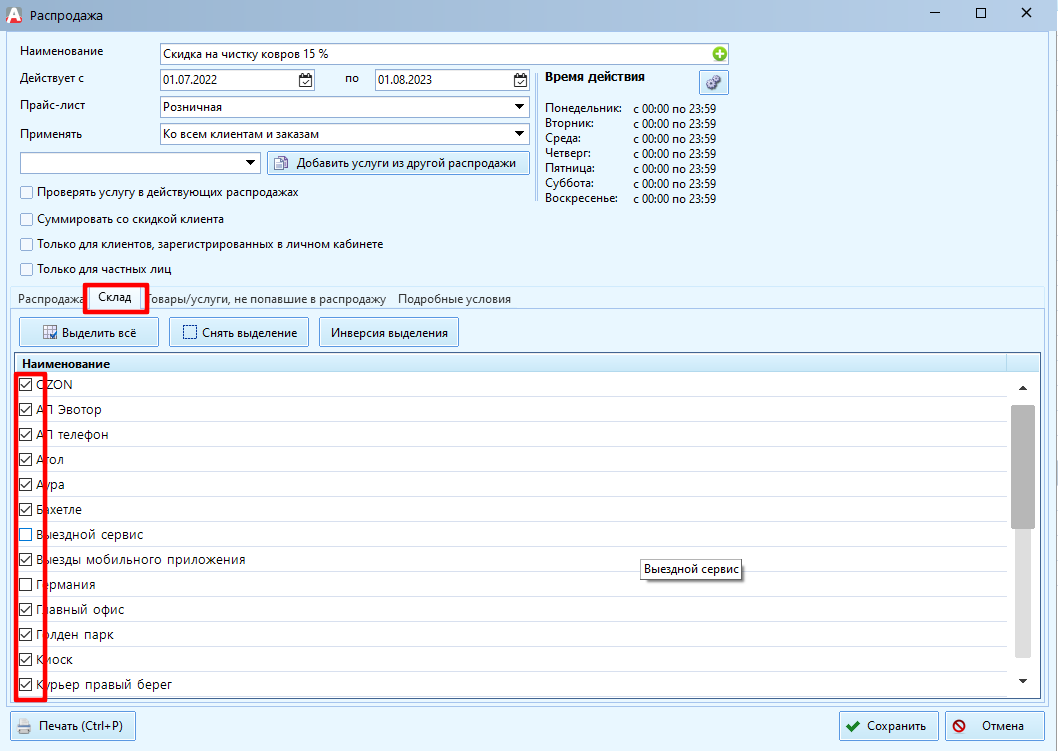
Task: Click the Сохранить button
Action: pos(889,726)
